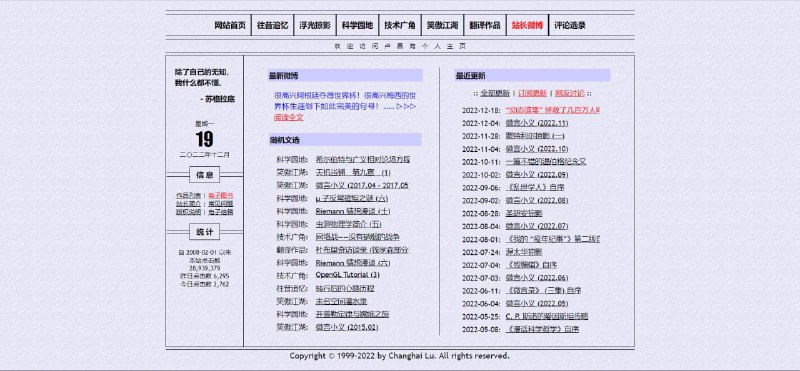Click the 最近更新 section heading
This screenshot has height=371, width=800.
pyautogui.click(x=470, y=76)
